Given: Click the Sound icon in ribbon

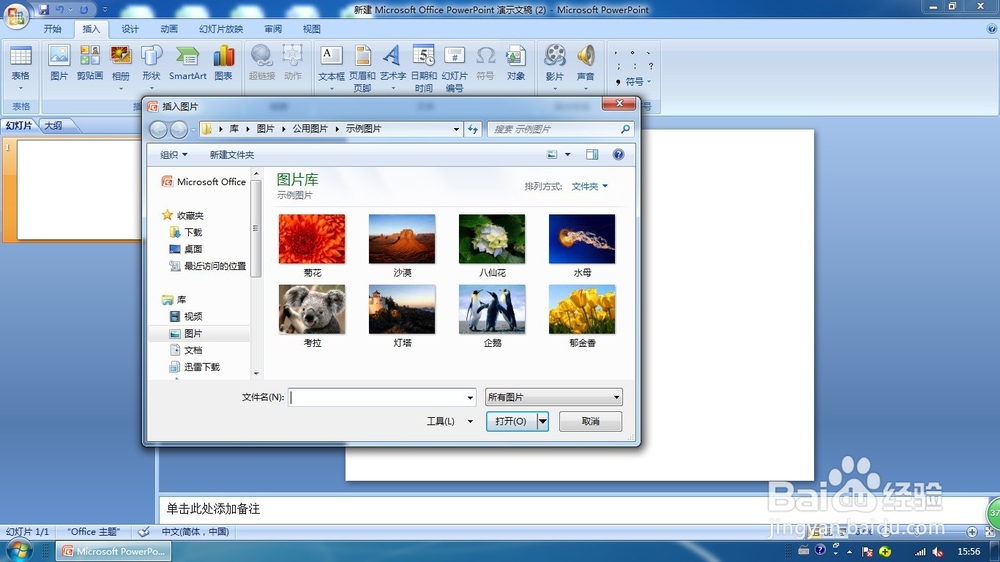Looking at the screenshot, I should (x=585, y=63).
